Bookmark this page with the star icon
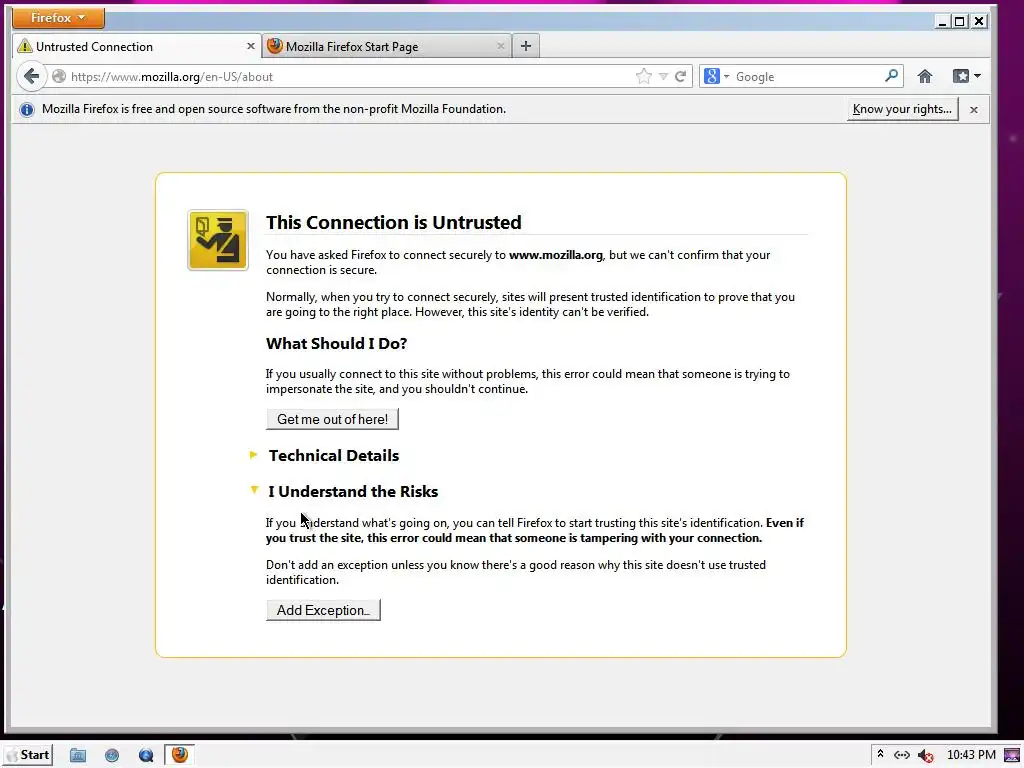The width and height of the screenshot is (1024, 768). [643, 76]
